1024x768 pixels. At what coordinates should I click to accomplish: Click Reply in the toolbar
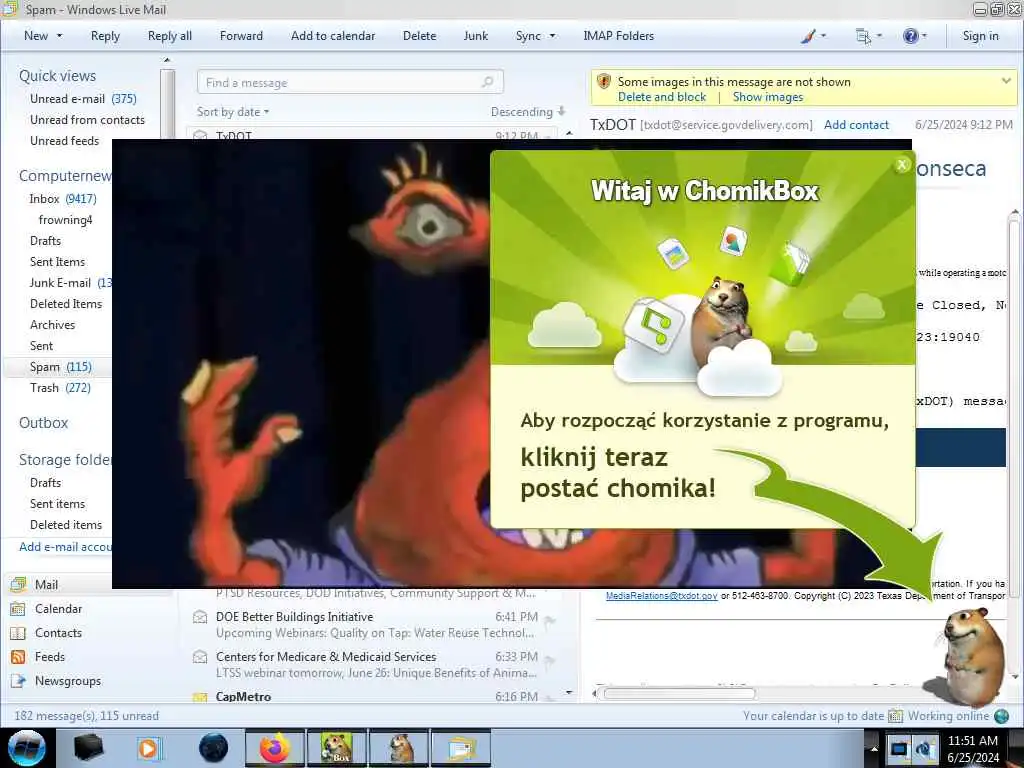tap(105, 36)
